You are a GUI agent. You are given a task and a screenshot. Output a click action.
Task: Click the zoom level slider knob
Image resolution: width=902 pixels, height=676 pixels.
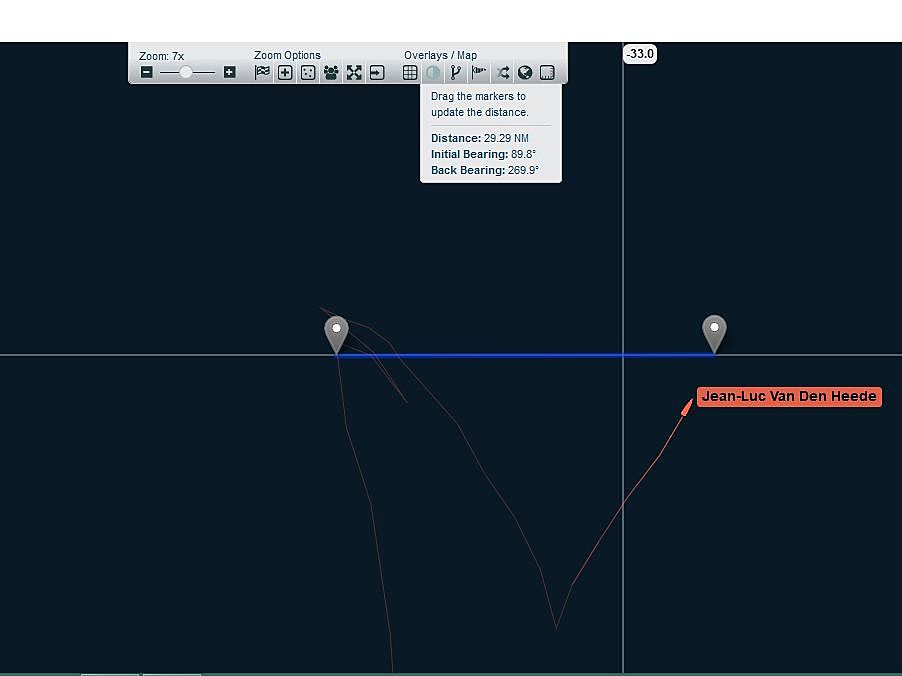(185, 72)
